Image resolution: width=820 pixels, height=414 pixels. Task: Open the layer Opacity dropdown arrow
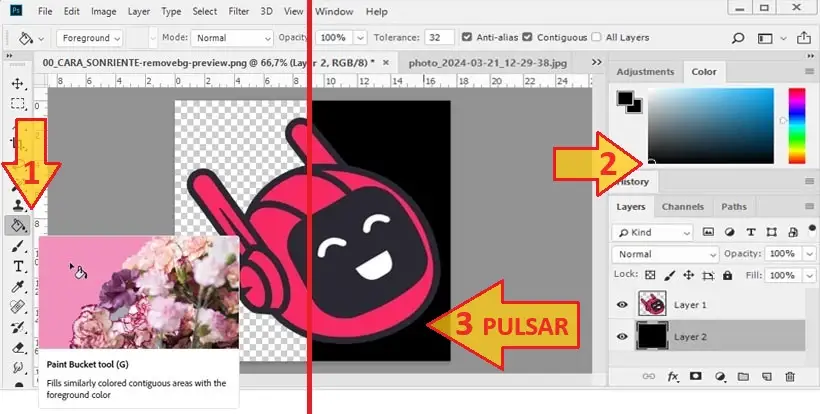(x=809, y=254)
